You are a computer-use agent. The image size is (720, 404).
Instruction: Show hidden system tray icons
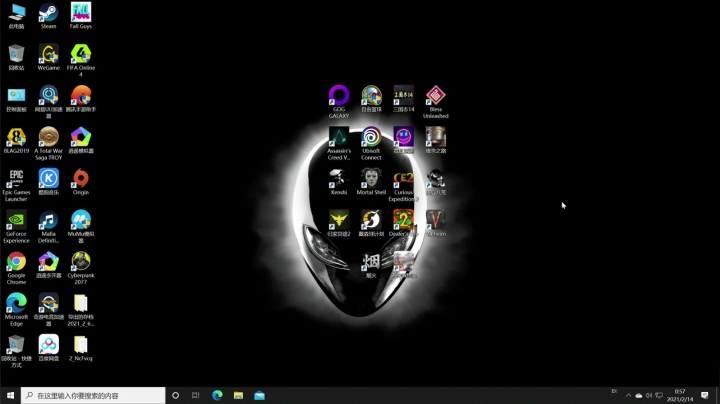(x=628, y=395)
